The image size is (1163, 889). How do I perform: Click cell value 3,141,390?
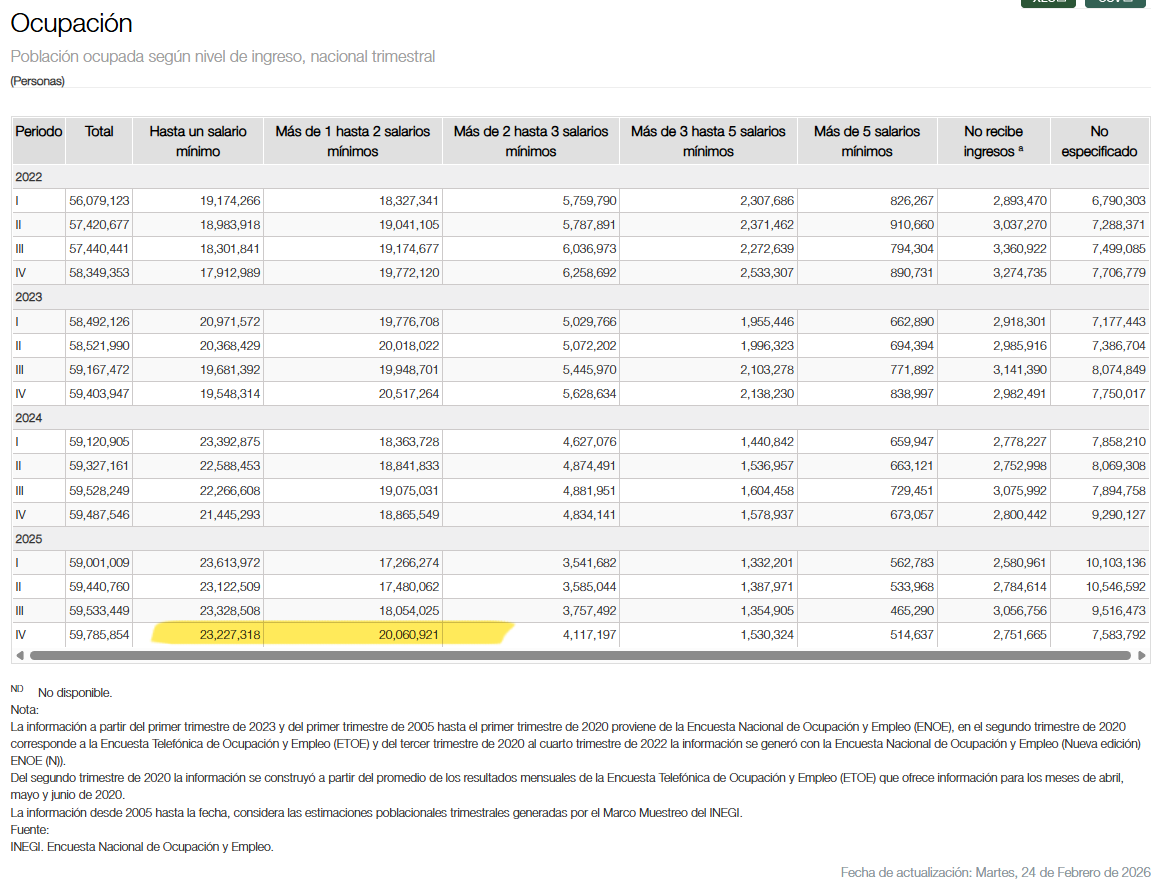1020,369
